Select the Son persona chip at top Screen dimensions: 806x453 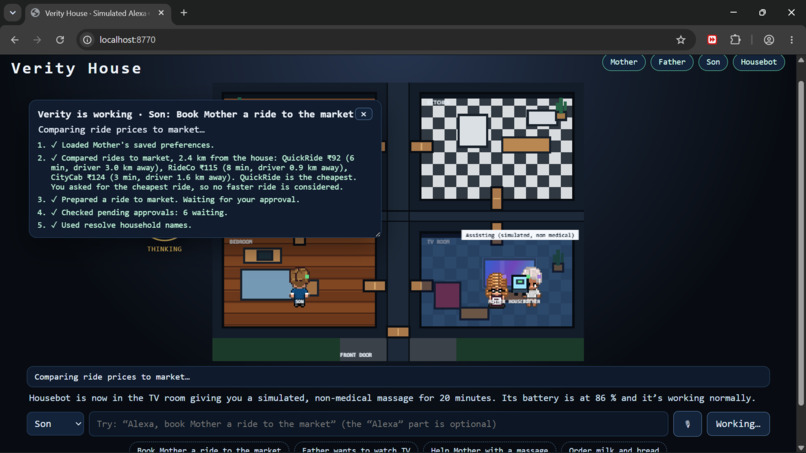tap(713, 62)
